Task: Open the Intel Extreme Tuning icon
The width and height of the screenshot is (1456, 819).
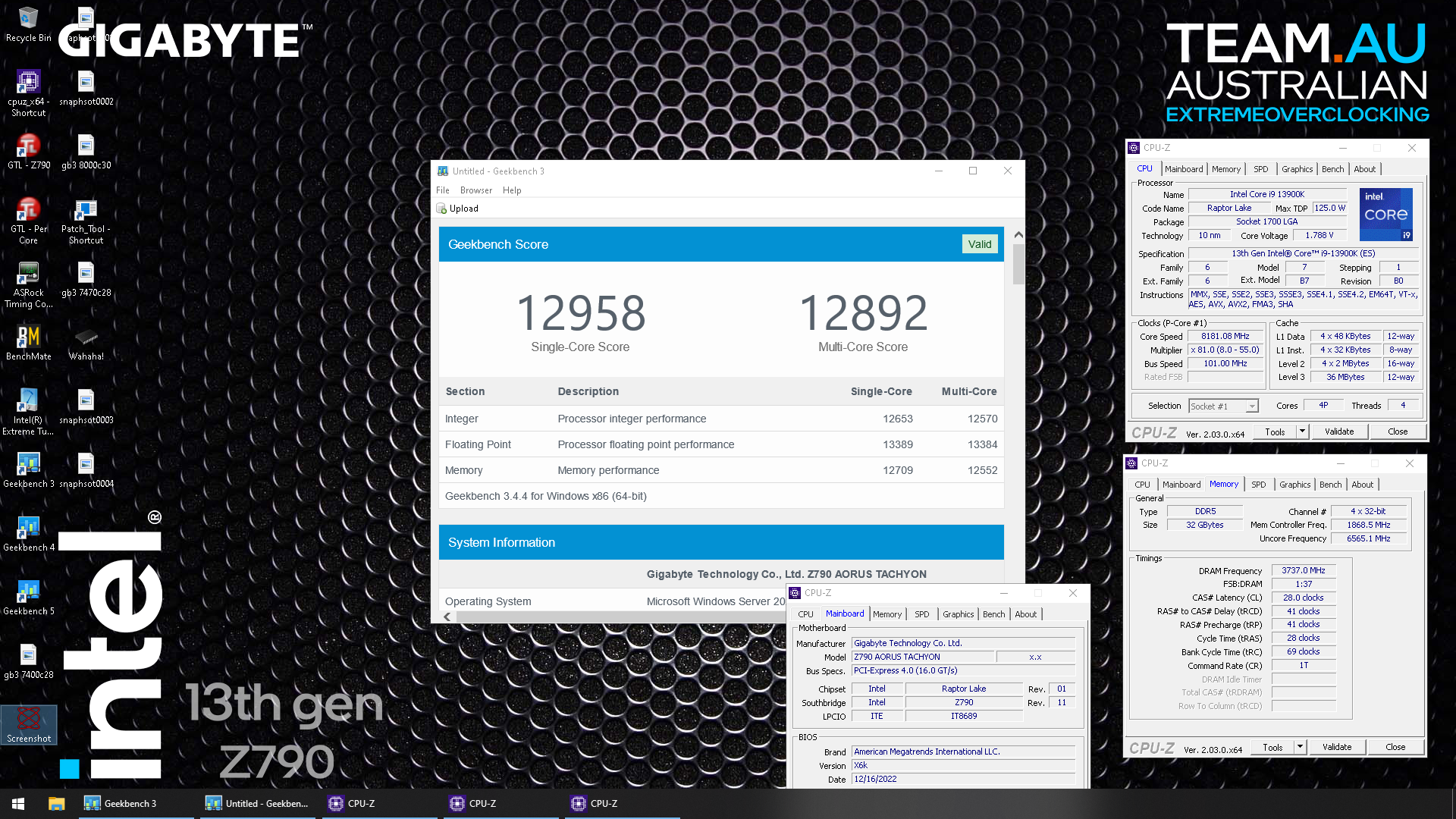Action: coord(28,412)
